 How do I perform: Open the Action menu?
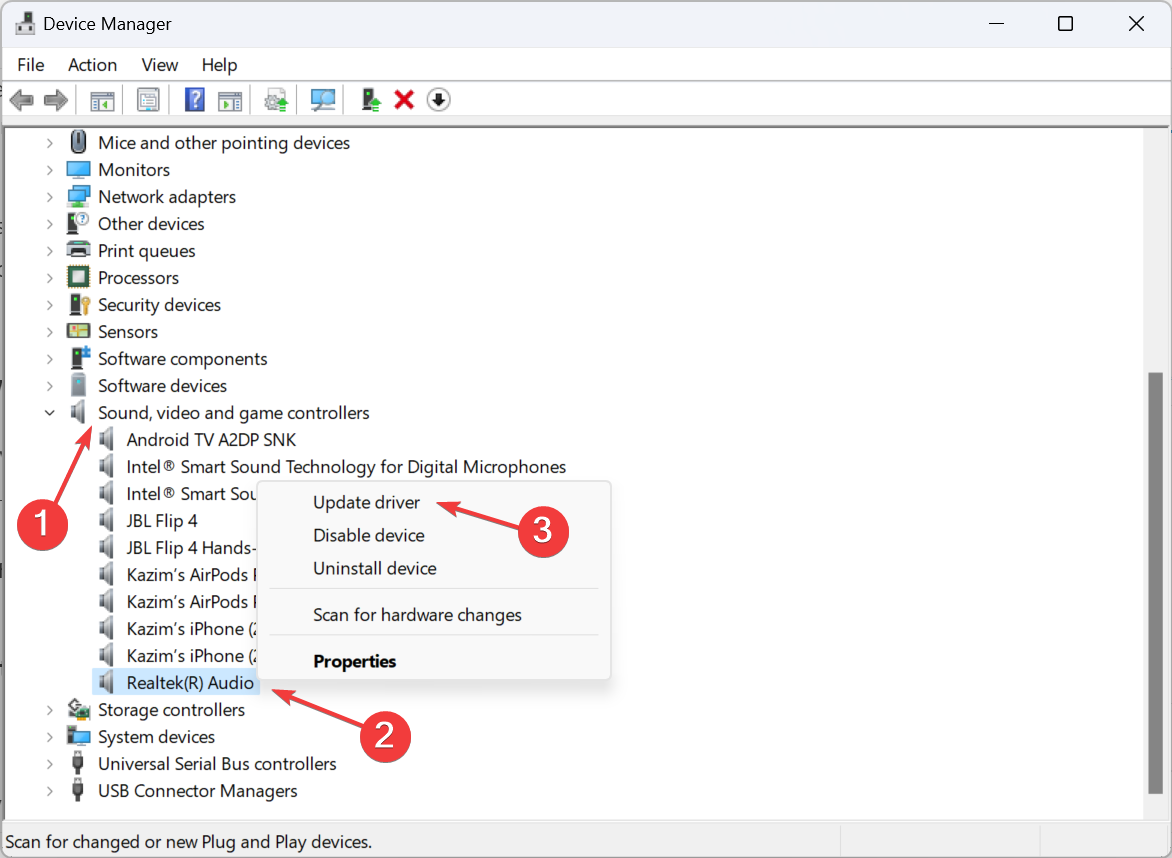tap(93, 65)
